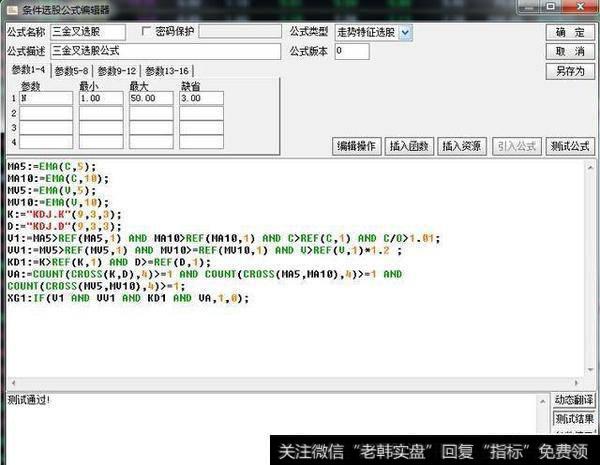Click the code line starting with VV1:=

click(x=205, y=250)
